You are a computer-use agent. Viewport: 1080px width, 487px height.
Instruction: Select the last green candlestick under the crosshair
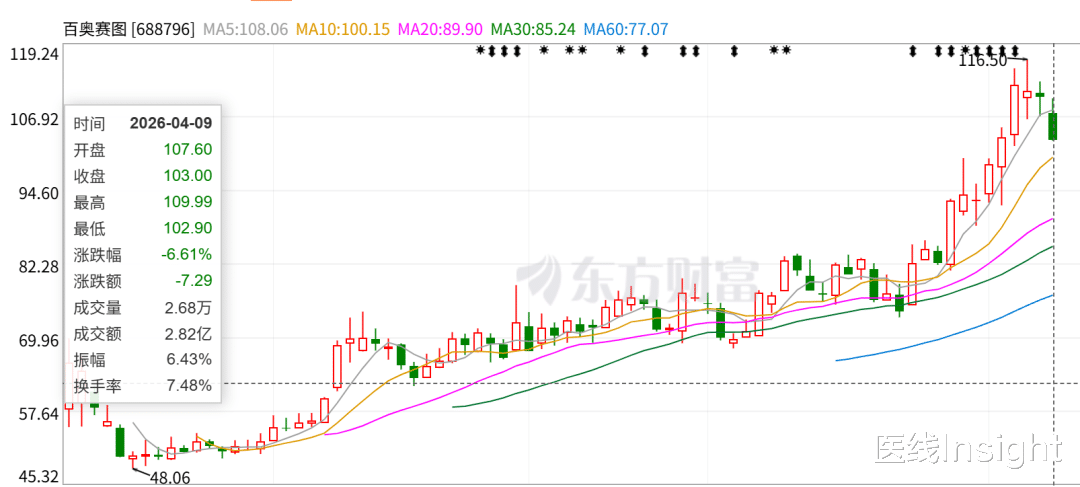coord(1052,126)
